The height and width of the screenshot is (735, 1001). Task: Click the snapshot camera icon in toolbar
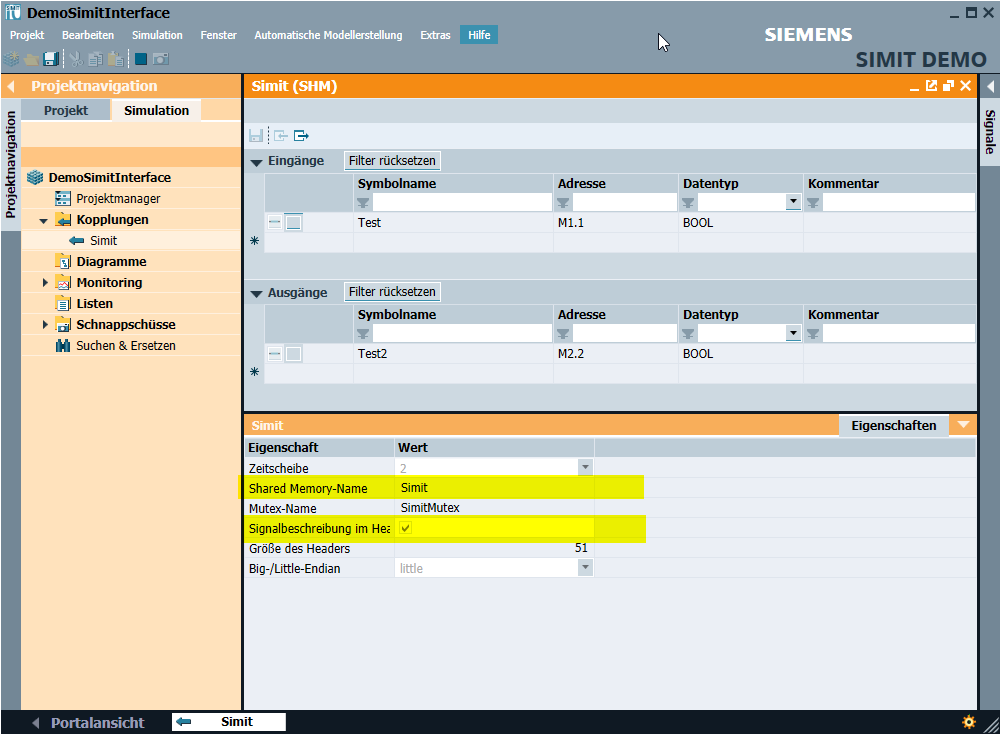(160, 59)
